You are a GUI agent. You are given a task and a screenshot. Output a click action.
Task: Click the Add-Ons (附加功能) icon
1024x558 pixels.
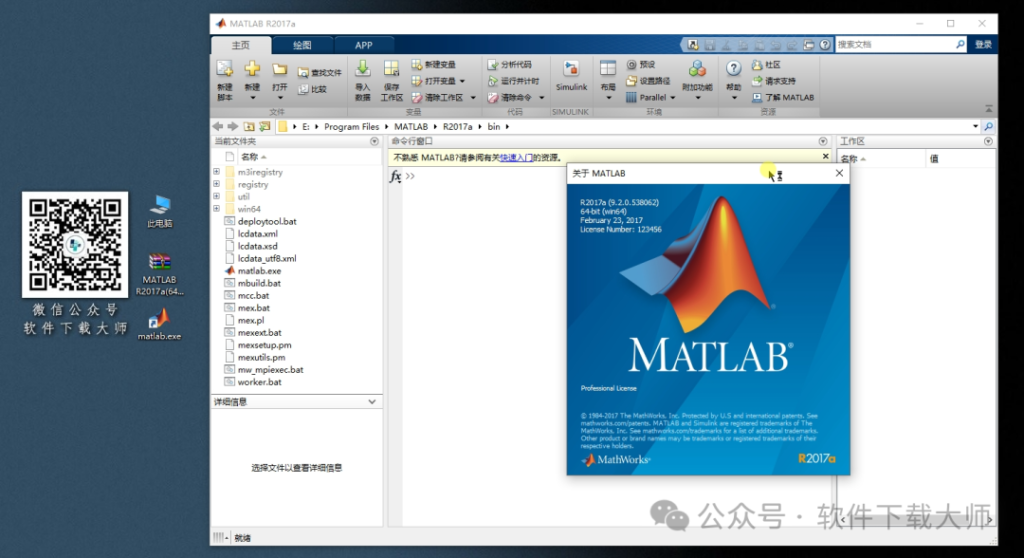tap(697, 69)
